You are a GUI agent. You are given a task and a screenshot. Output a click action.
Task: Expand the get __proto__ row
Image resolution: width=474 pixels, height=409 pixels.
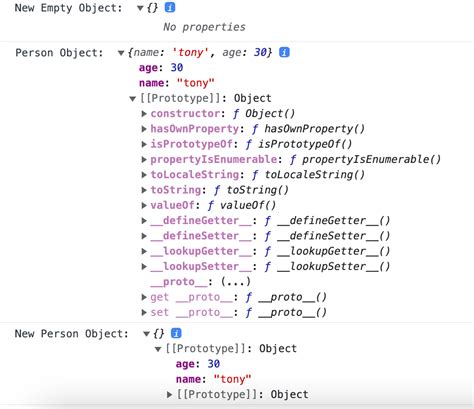[x=144, y=297]
